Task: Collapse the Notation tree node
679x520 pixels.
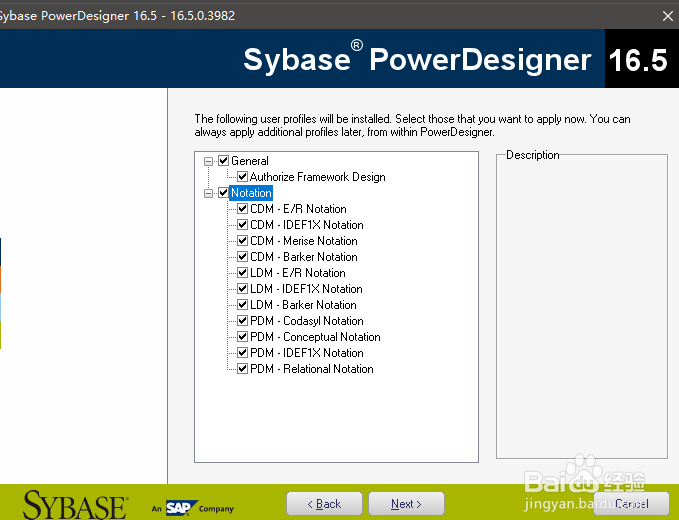Action: coord(208,193)
